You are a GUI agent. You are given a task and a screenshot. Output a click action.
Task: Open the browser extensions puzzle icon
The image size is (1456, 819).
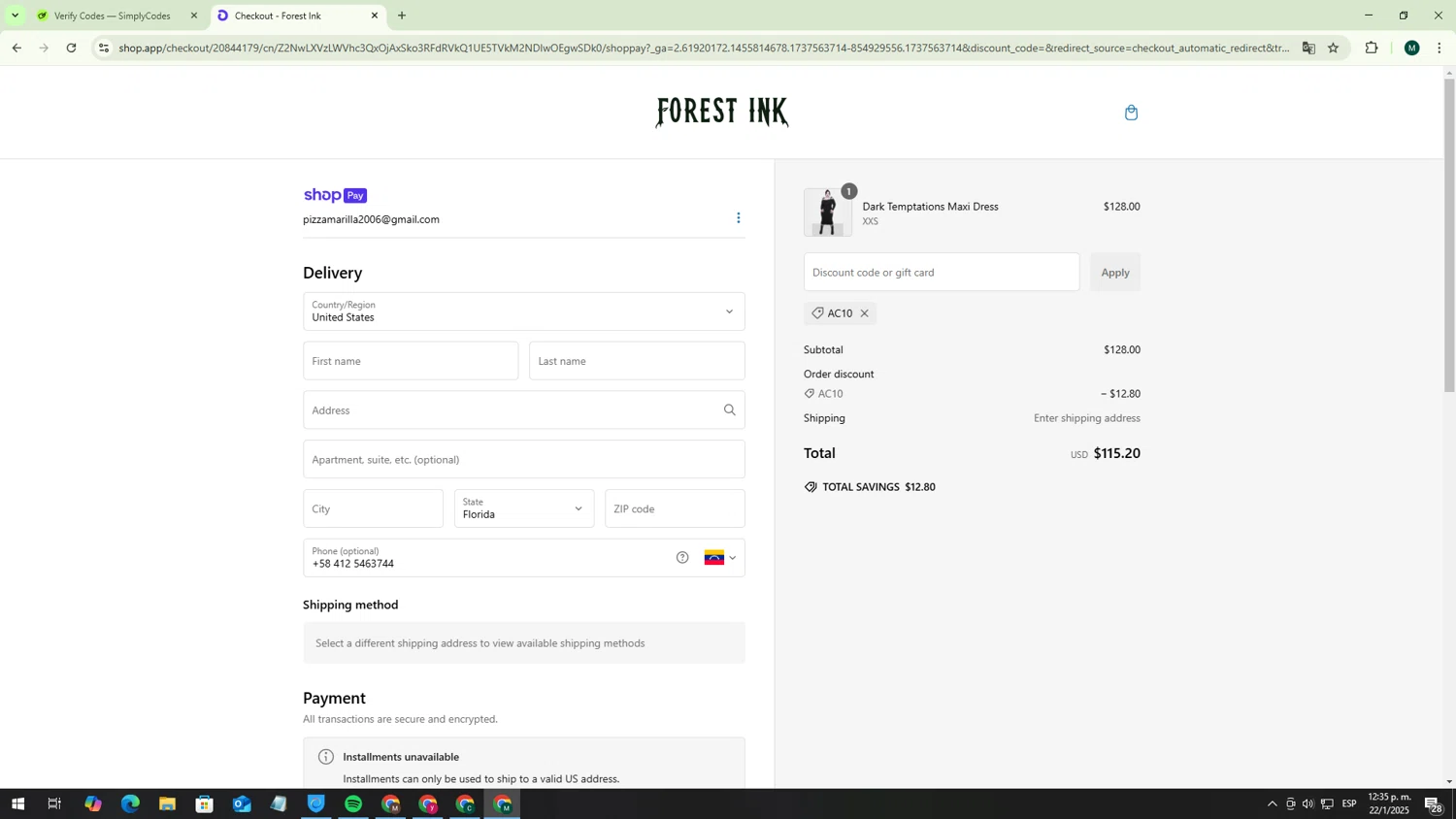(x=1372, y=48)
